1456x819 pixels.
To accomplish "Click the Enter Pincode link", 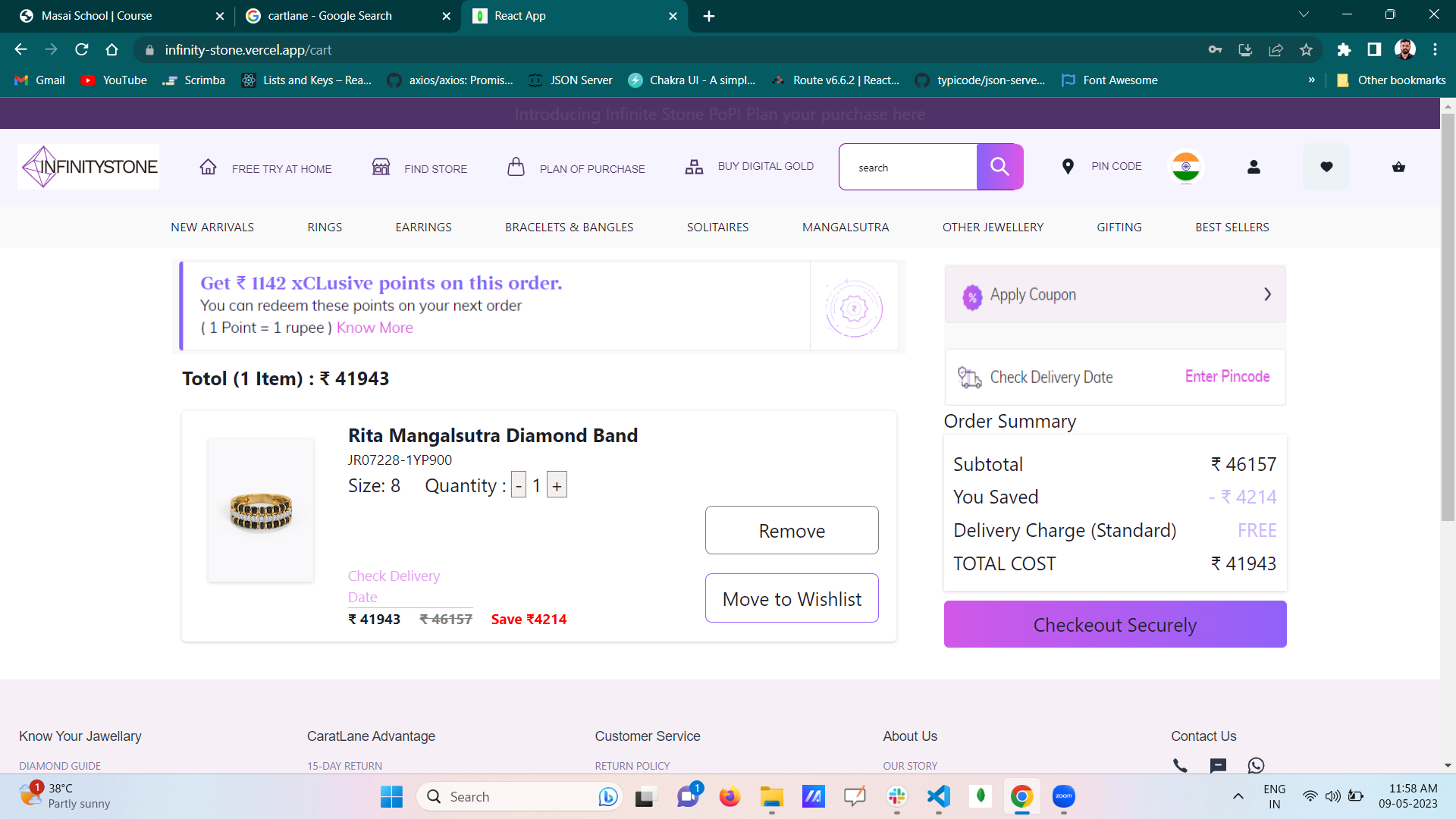I will coord(1227,377).
